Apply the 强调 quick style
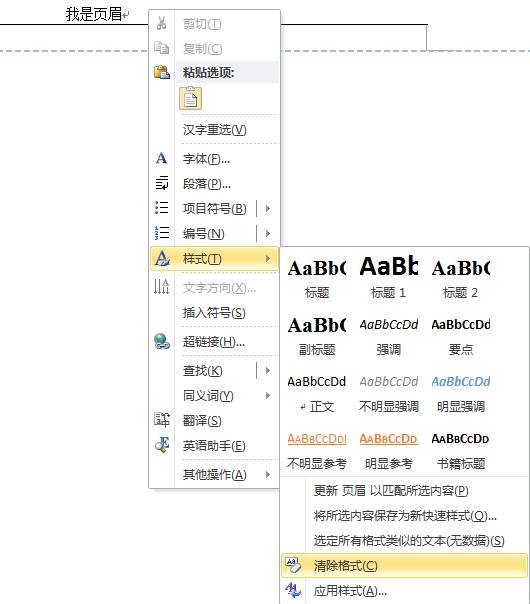This screenshot has width=530, height=604. click(x=388, y=335)
